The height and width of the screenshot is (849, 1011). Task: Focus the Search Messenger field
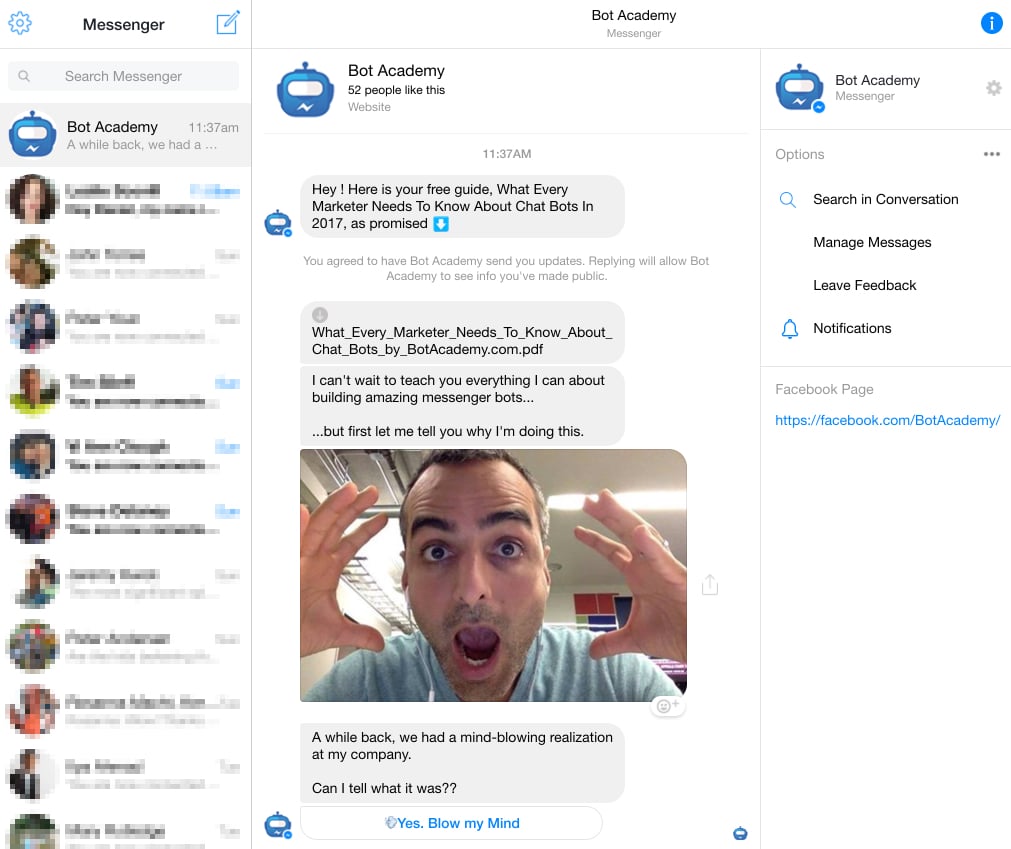point(123,76)
